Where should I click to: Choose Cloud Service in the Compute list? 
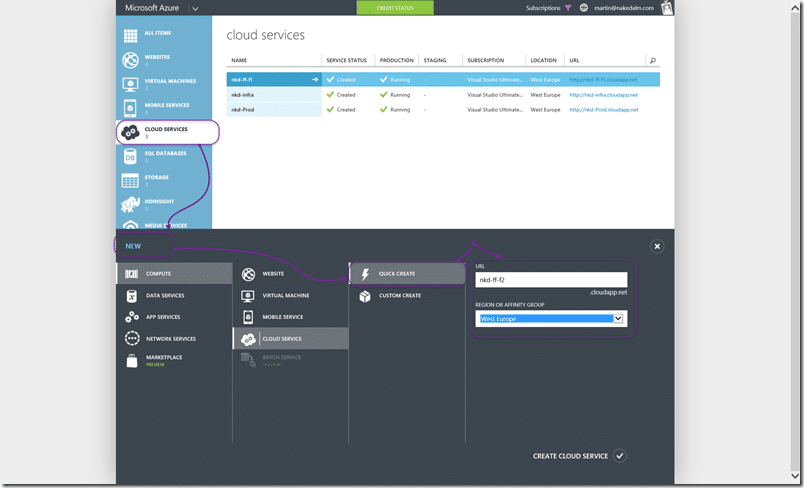291,339
